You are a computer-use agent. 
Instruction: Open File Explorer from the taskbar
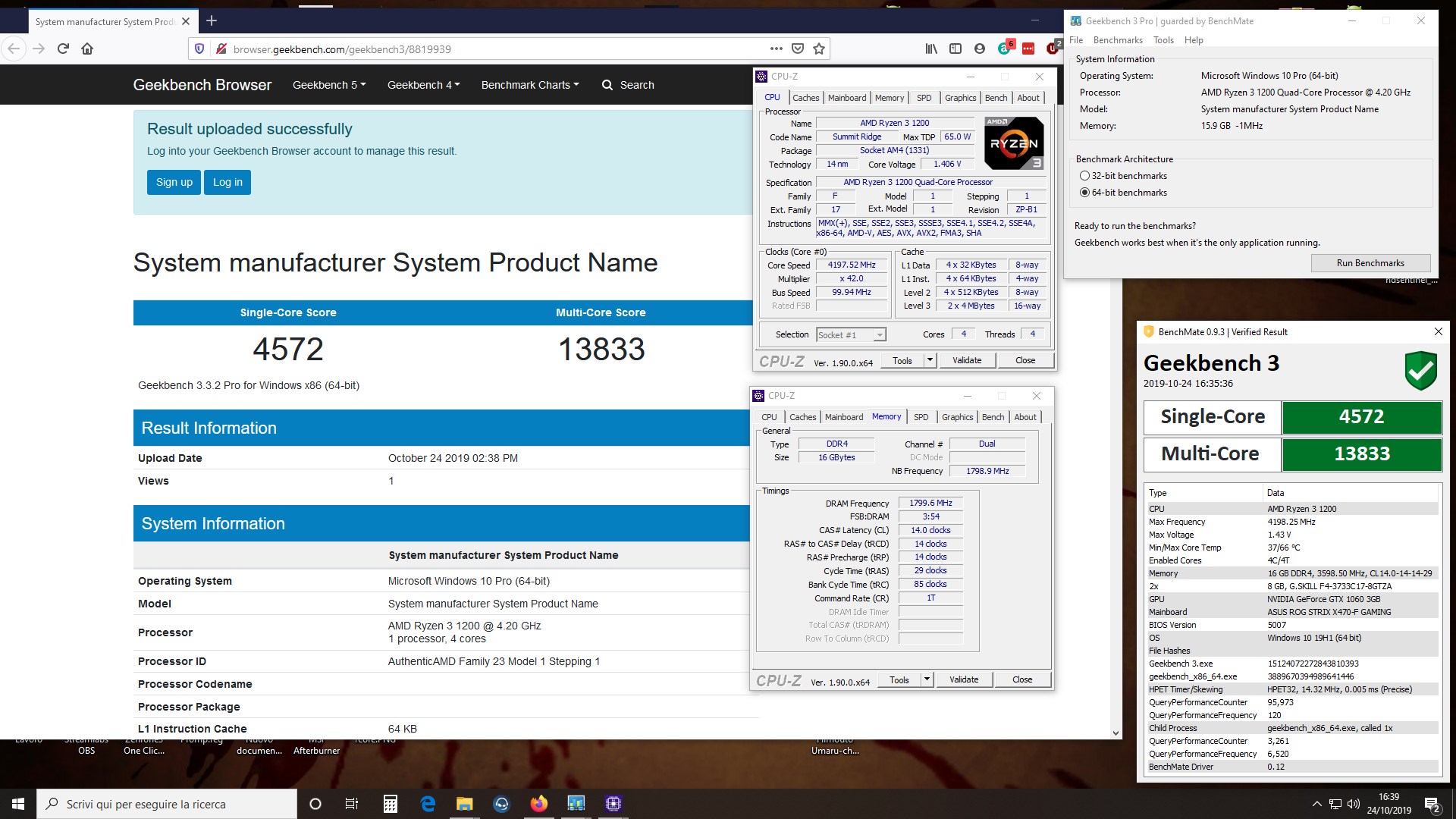465,804
